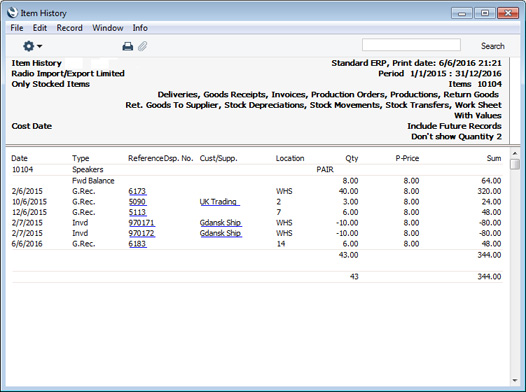This screenshot has height=392, width=526.
Task: Click the printer icon
Action: pyautogui.click(x=127, y=46)
